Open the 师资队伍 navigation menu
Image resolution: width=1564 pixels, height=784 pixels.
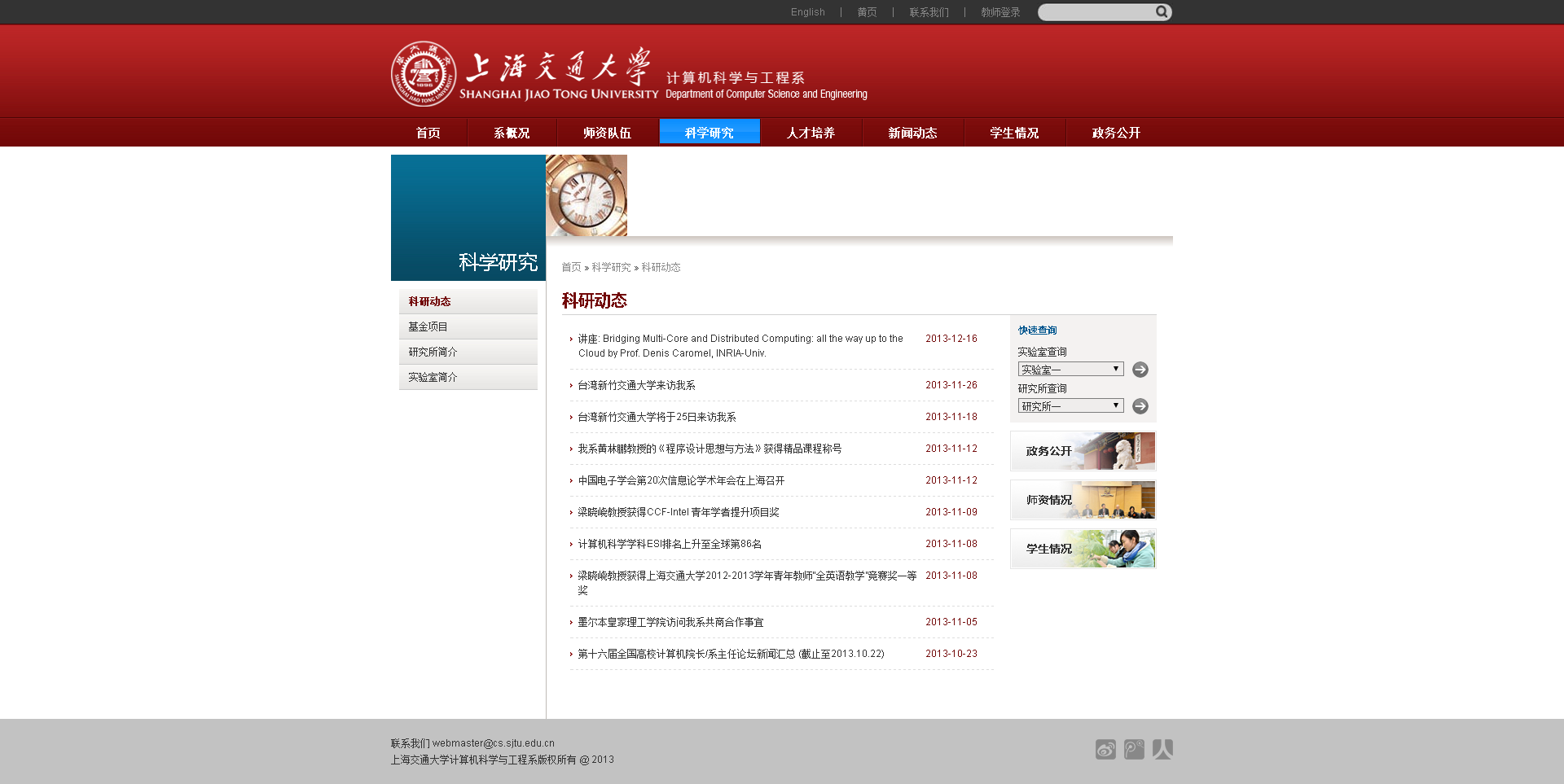coord(607,133)
